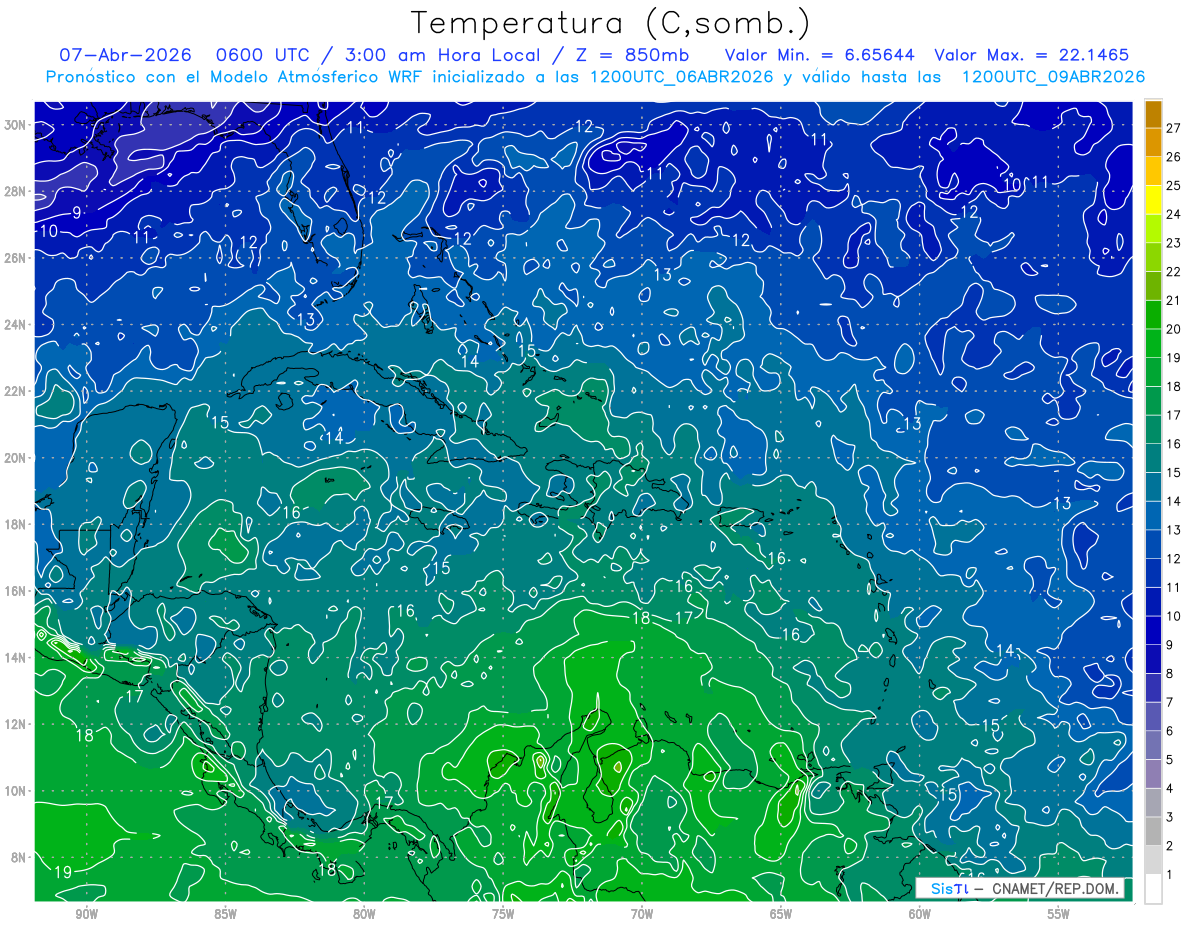Image resolution: width=1200 pixels, height=927 pixels.
Task: Click the green swatch labeled 20
Action: [1153, 316]
